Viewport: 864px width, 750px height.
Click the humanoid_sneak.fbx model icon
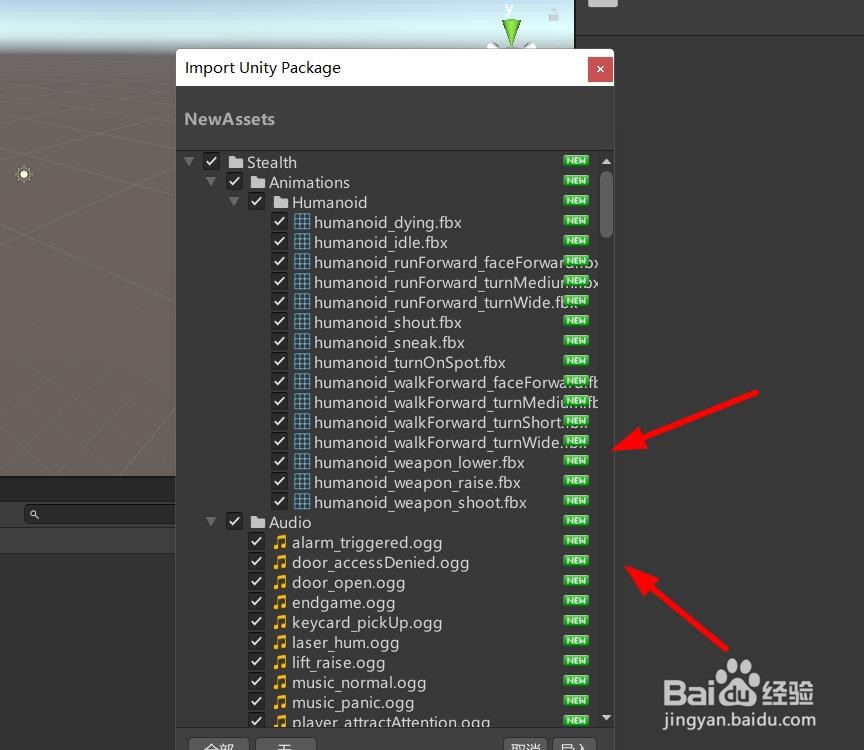(302, 342)
